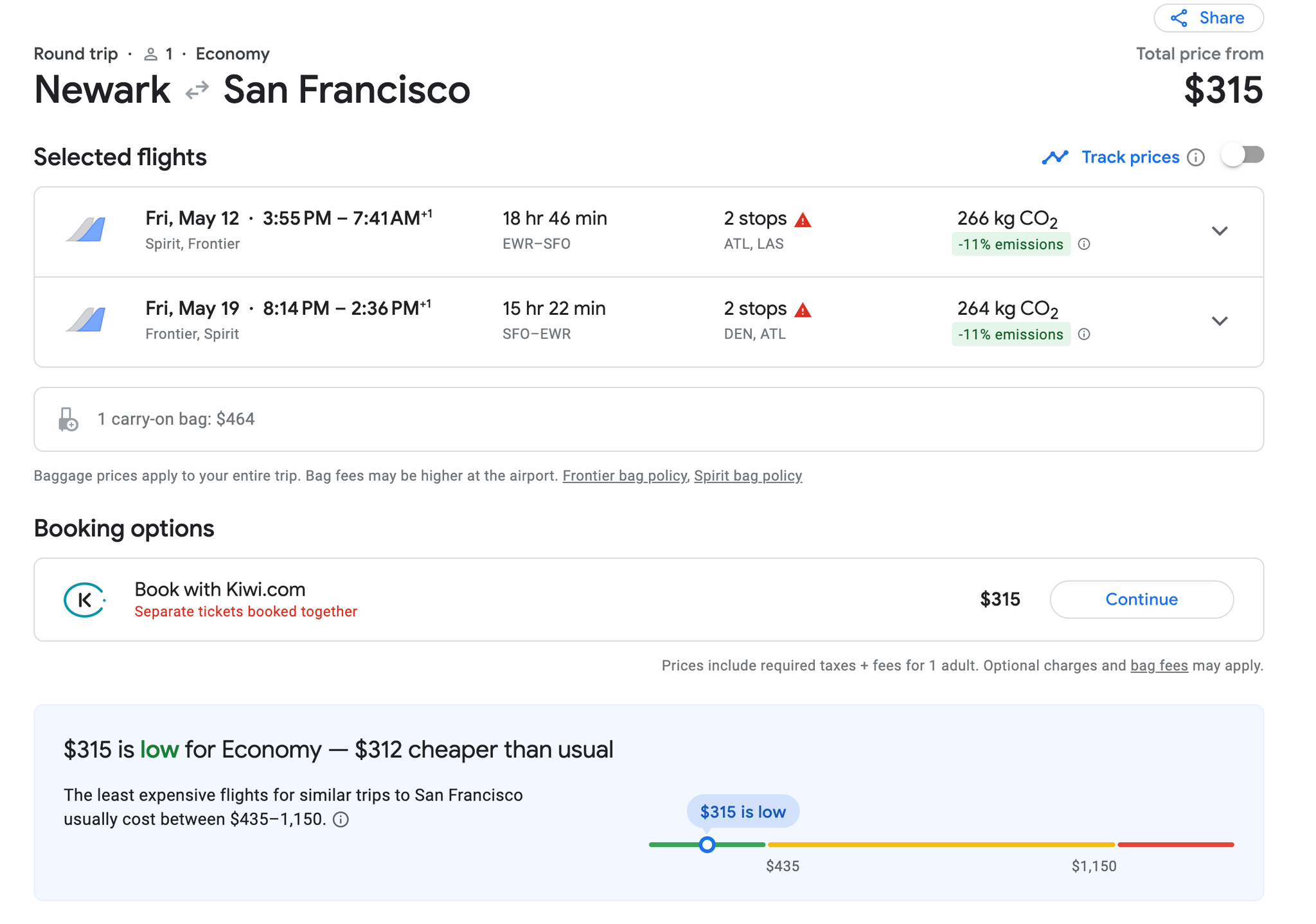Click Round trip in the trip summary bar
Screen dimensions: 1316x924
pyautogui.click(x=75, y=54)
